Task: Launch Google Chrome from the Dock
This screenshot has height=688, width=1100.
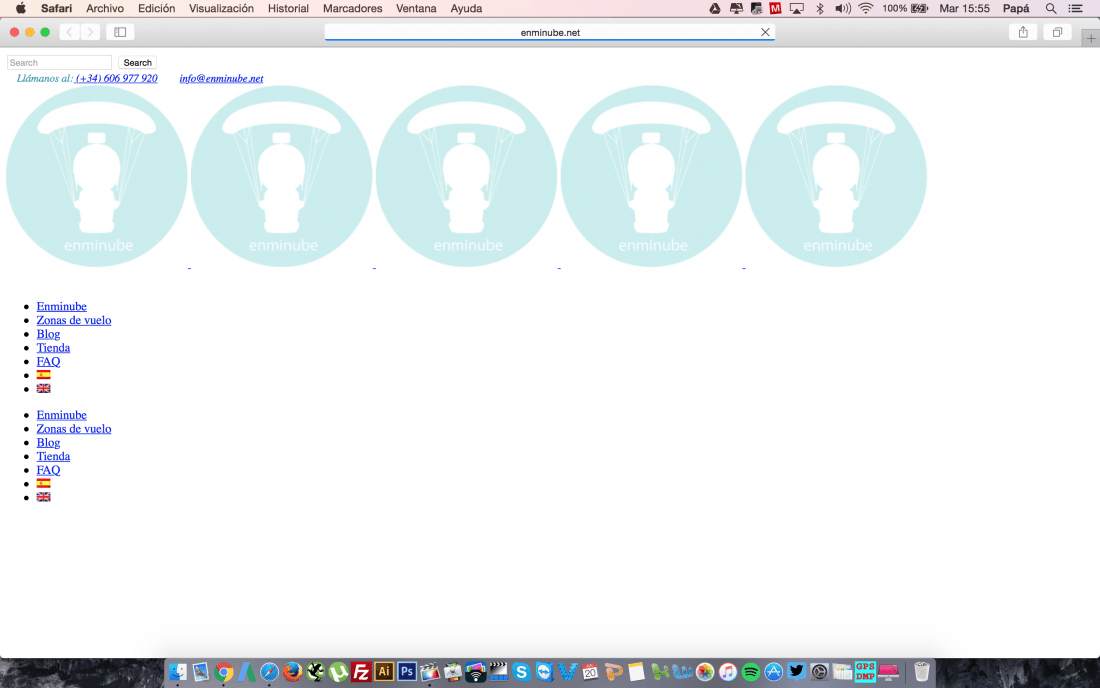Action: coord(224,672)
